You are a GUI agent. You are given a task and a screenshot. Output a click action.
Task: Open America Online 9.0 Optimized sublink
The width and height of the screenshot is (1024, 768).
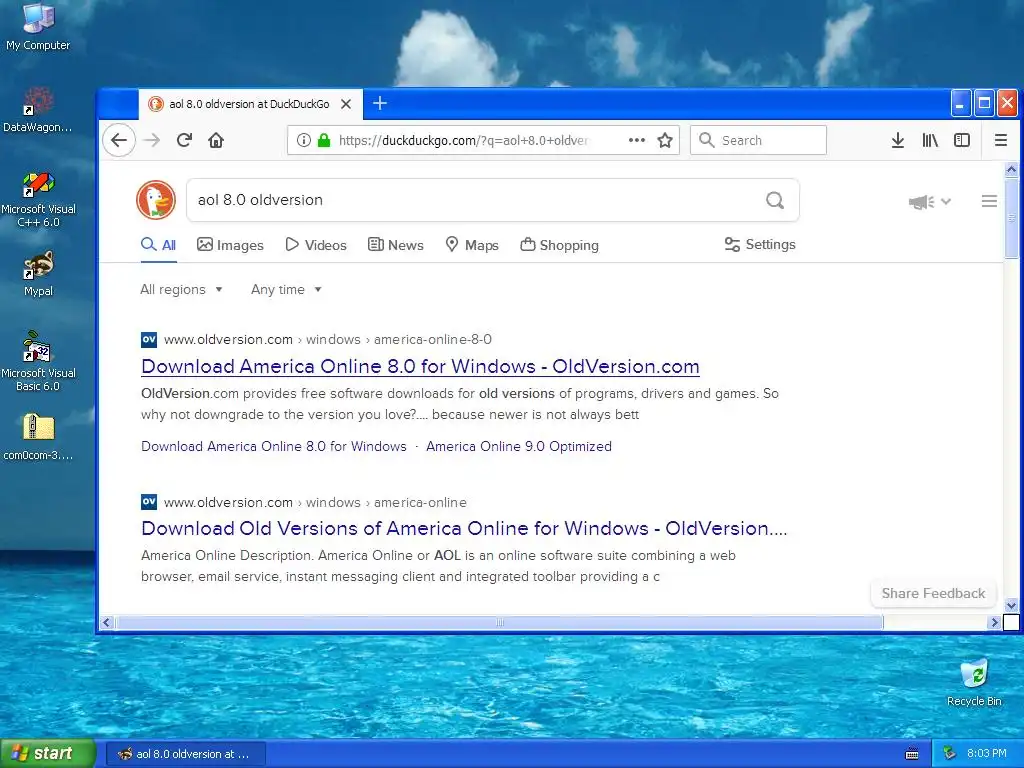click(x=519, y=446)
